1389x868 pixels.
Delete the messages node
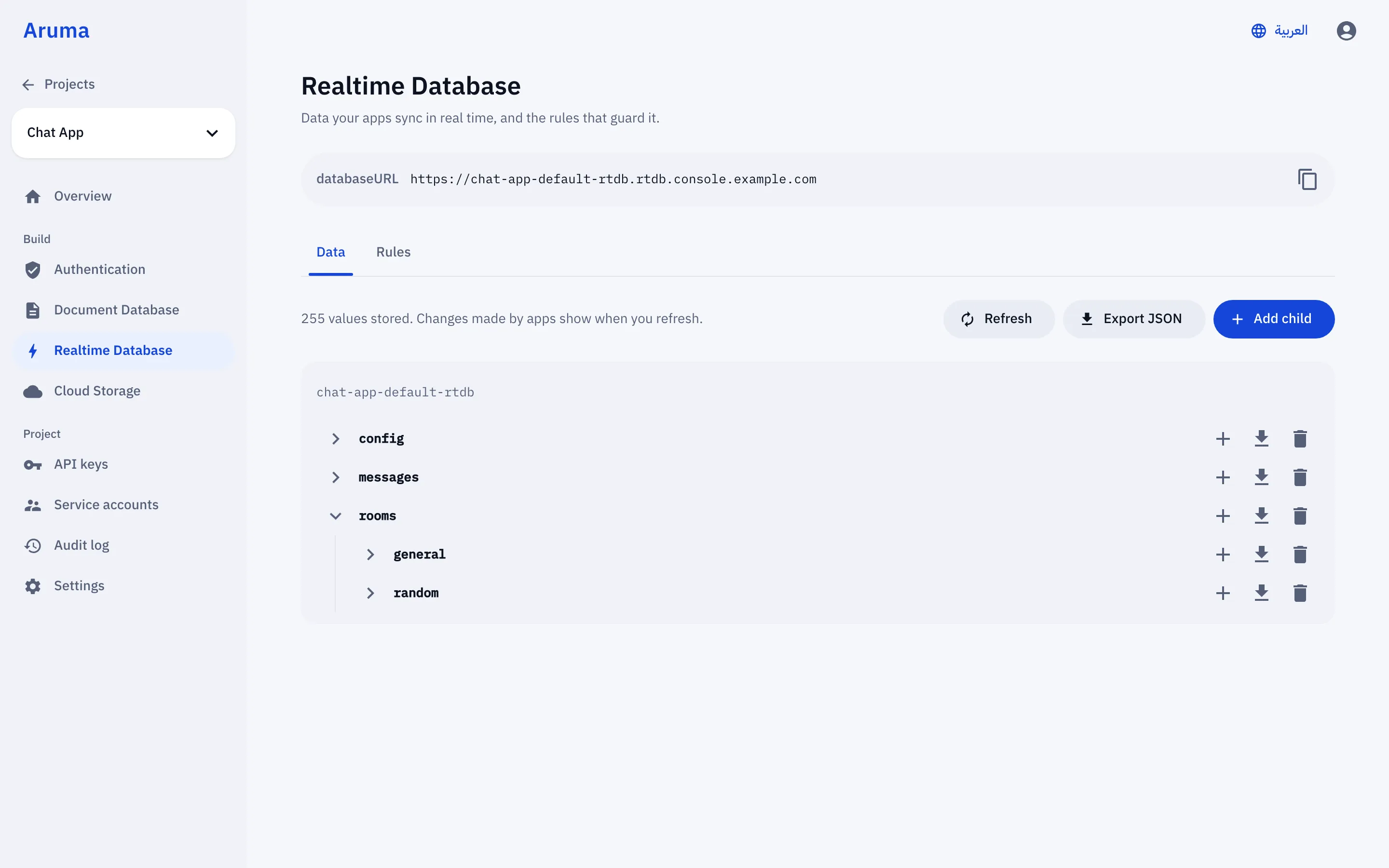click(x=1299, y=477)
